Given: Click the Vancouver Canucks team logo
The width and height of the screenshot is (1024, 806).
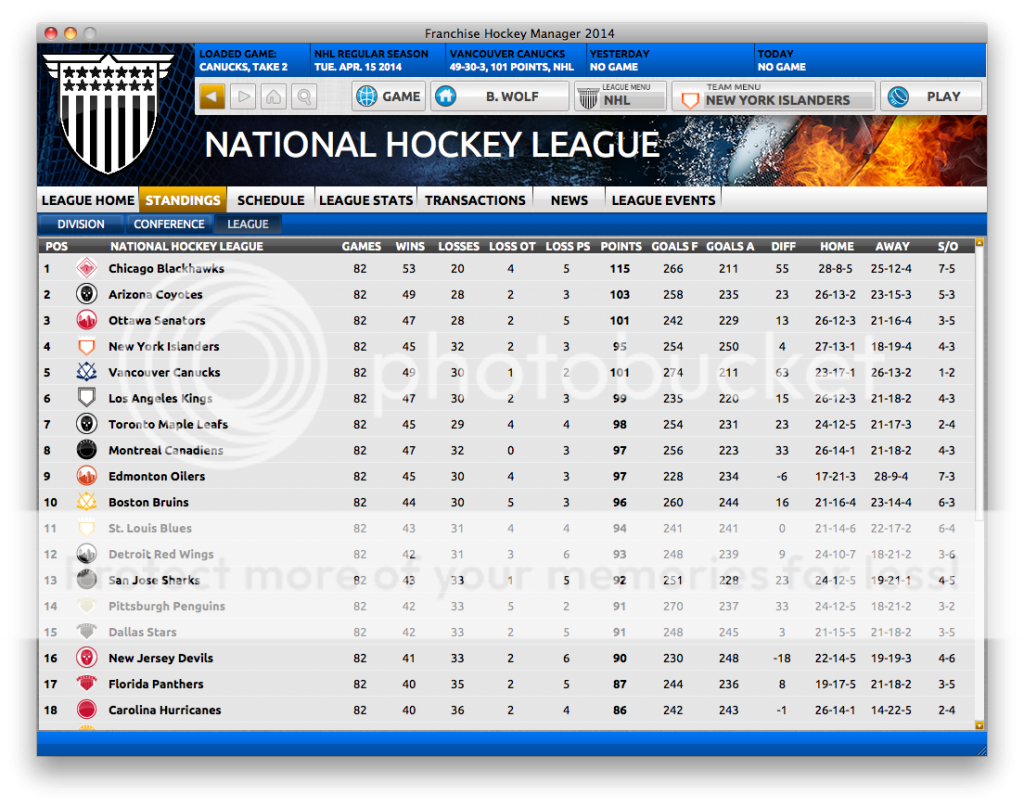Looking at the screenshot, I should click(x=86, y=372).
